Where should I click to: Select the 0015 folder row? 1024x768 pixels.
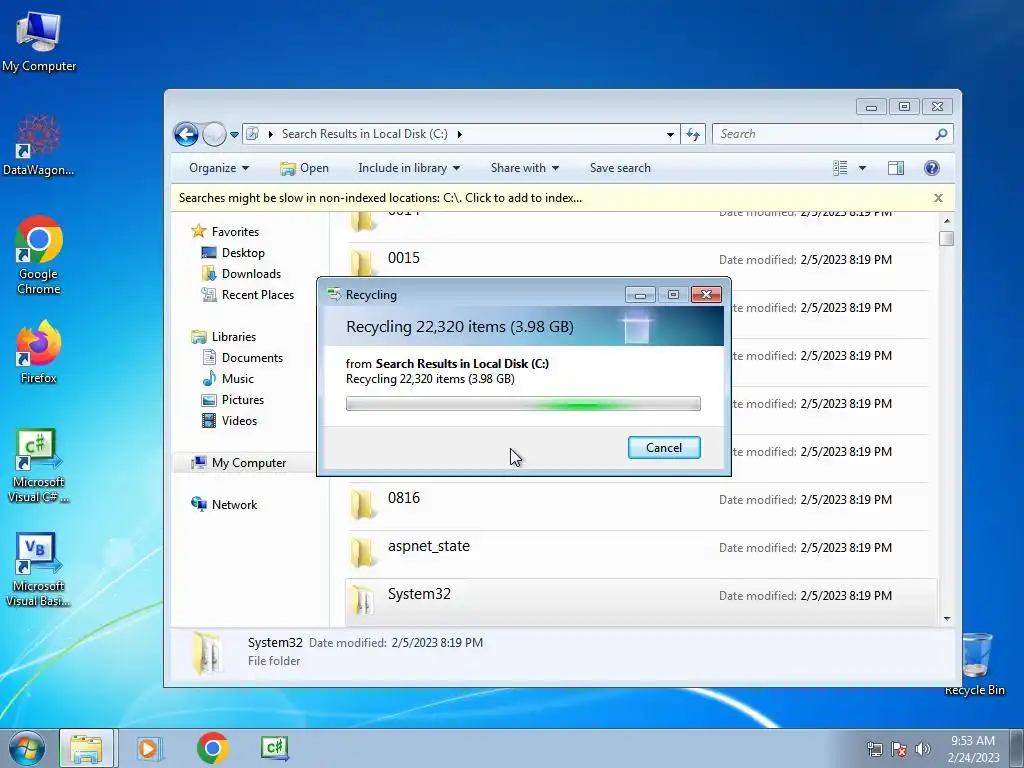click(x=640, y=266)
